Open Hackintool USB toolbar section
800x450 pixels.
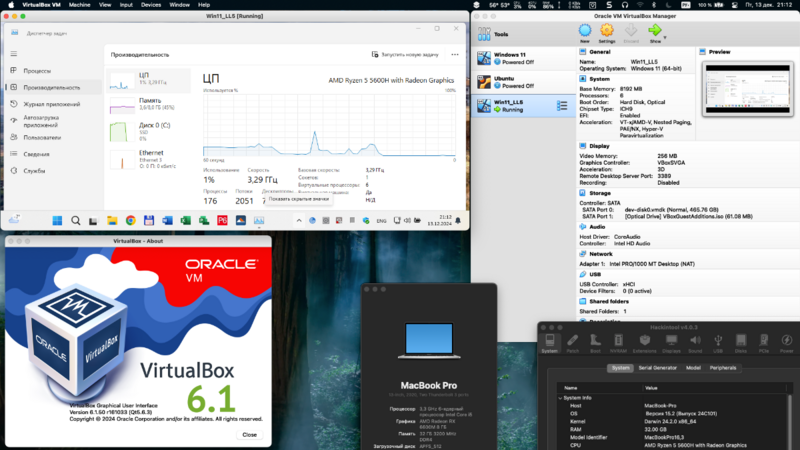[x=718, y=343]
